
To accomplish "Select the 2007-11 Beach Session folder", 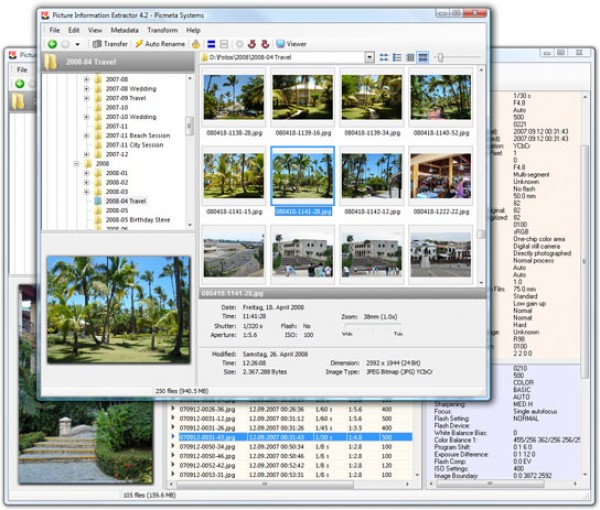I will point(138,136).
